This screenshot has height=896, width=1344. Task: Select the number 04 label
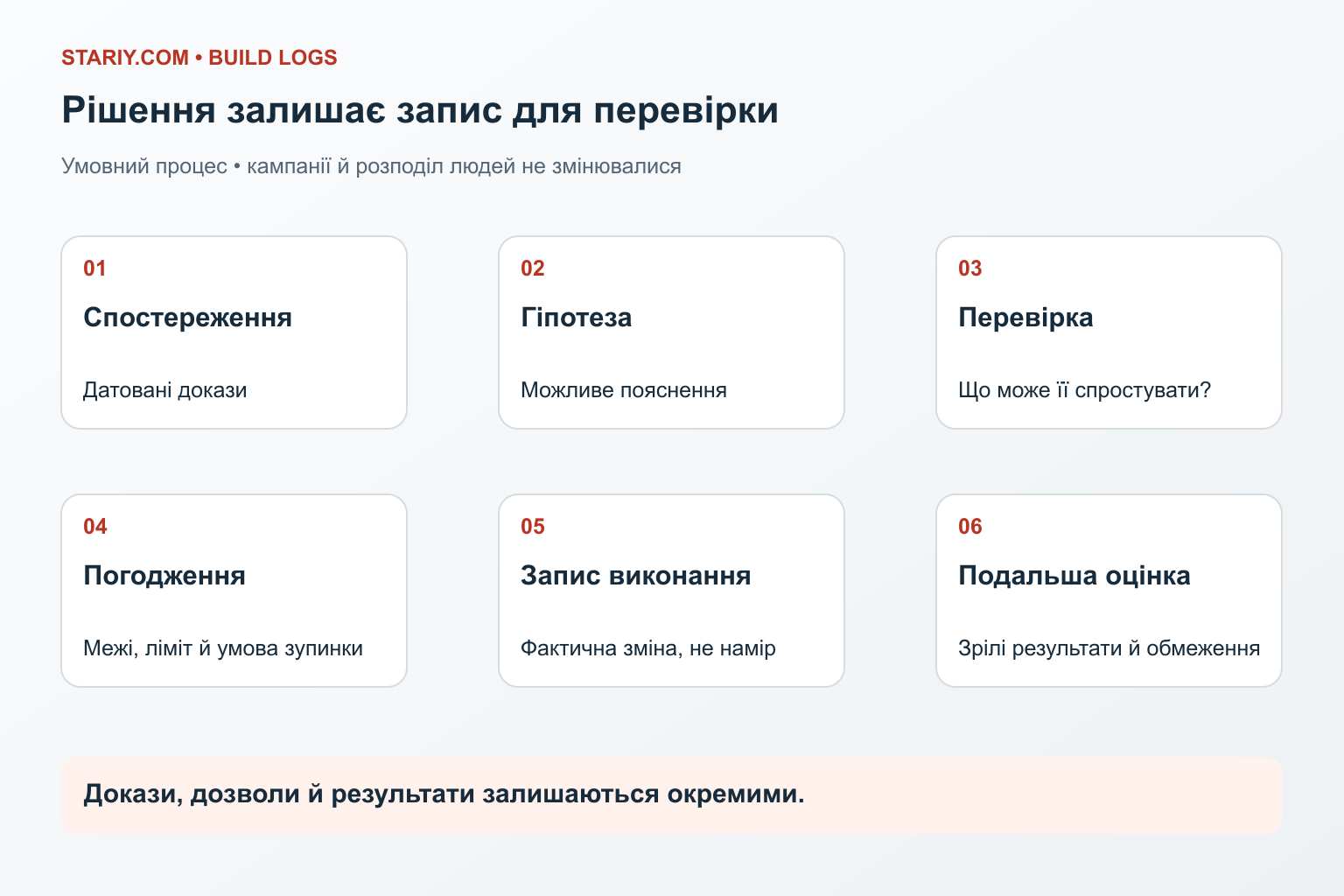click(x=94, y=527)
